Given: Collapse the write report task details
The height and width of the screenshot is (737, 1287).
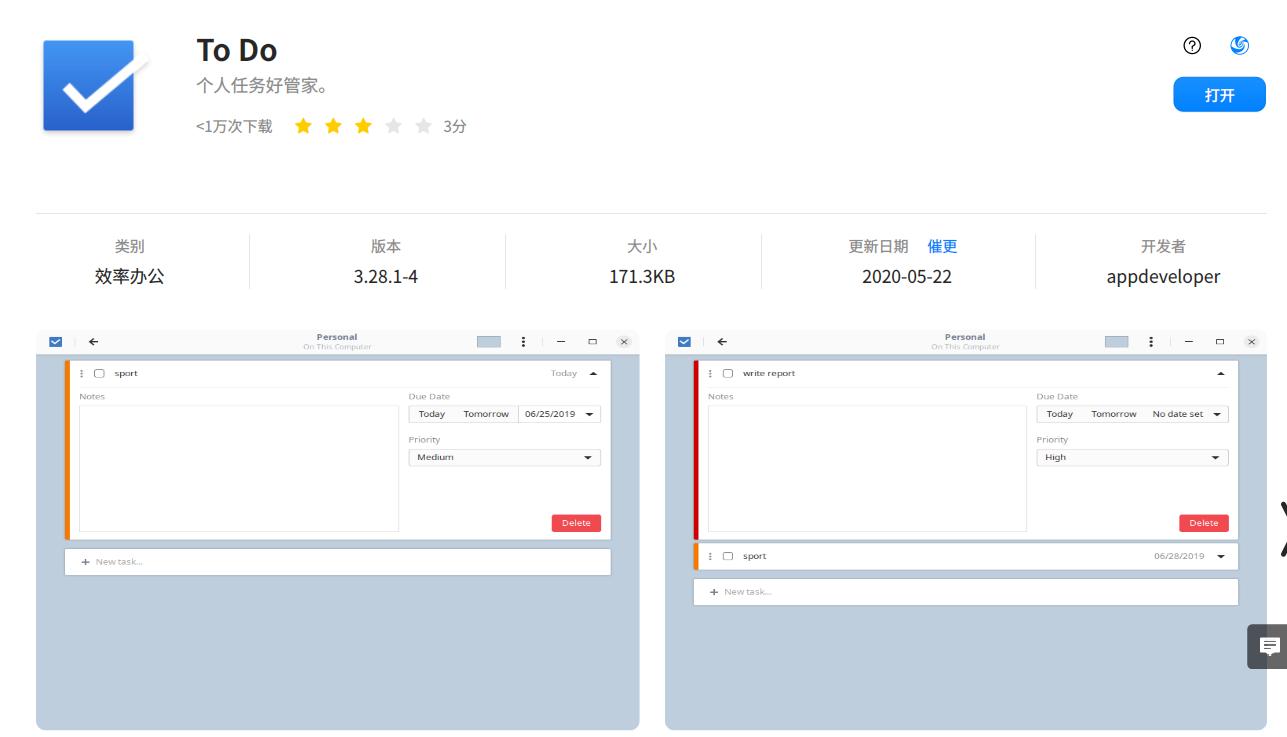Looking at the screenshot, I should [1220, 373].
